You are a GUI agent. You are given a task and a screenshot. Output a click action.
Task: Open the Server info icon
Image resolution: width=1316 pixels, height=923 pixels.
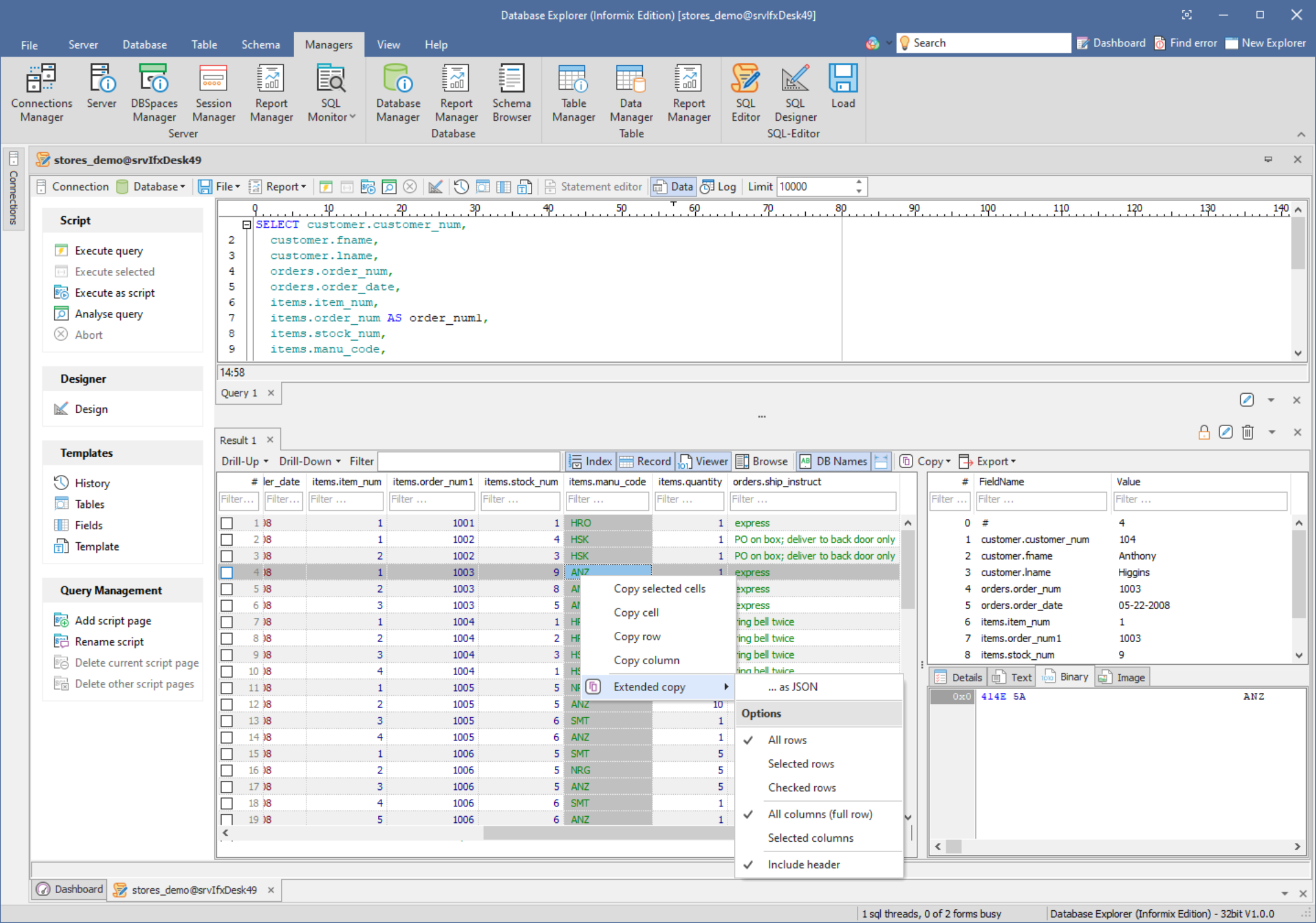tap(101, 87)
